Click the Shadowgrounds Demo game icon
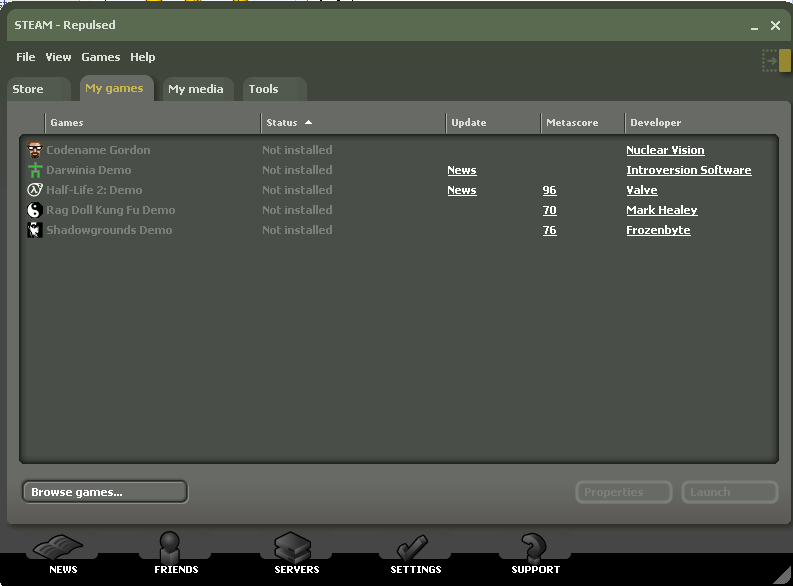The height and width of the screenshot is (586, 793). coord(35,230)
